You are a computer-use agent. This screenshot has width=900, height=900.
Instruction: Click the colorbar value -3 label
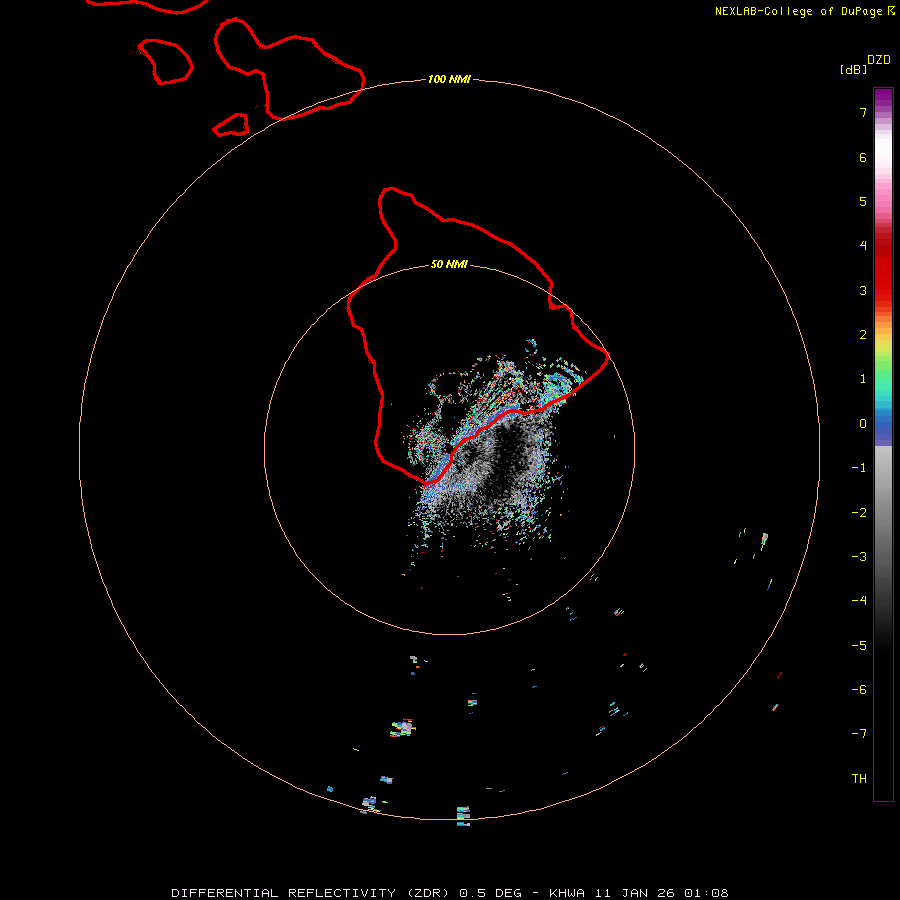point(859,557)
